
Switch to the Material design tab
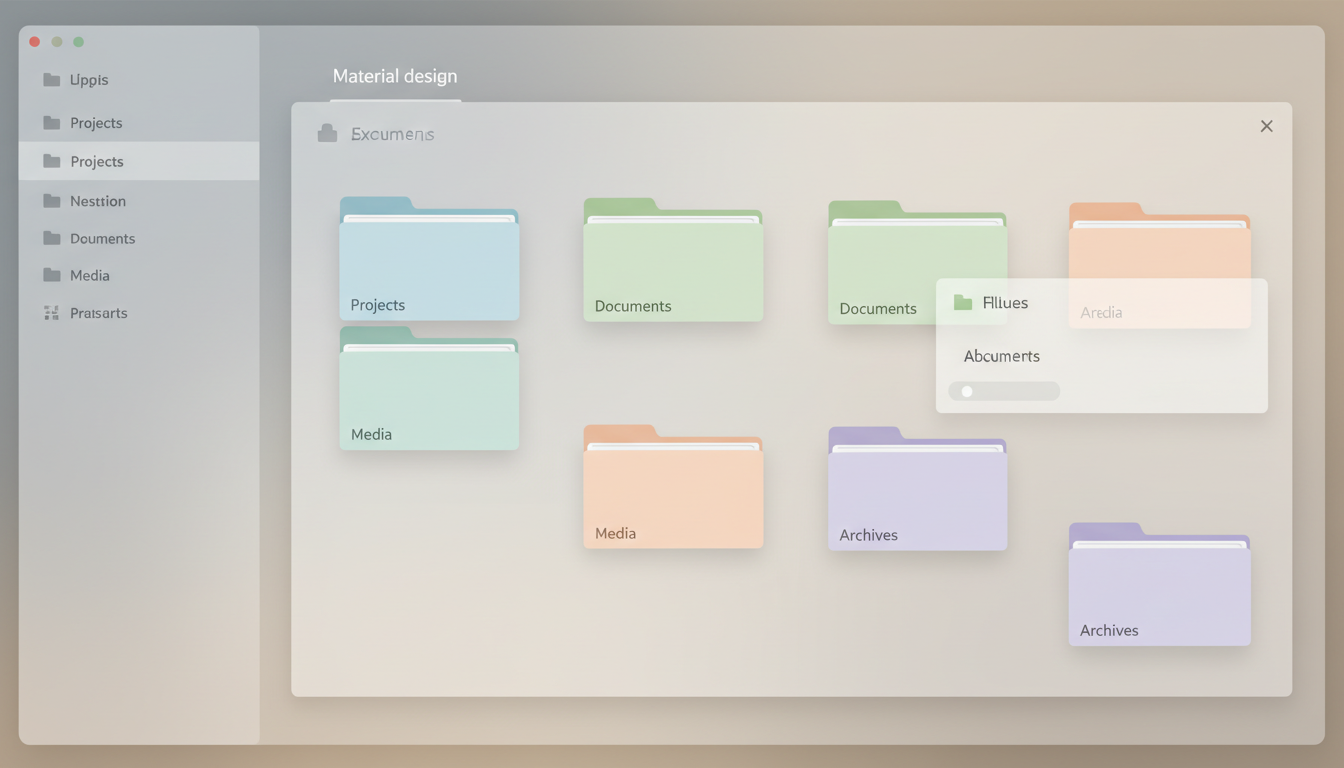pyautogui.click(x=395, y=75)
